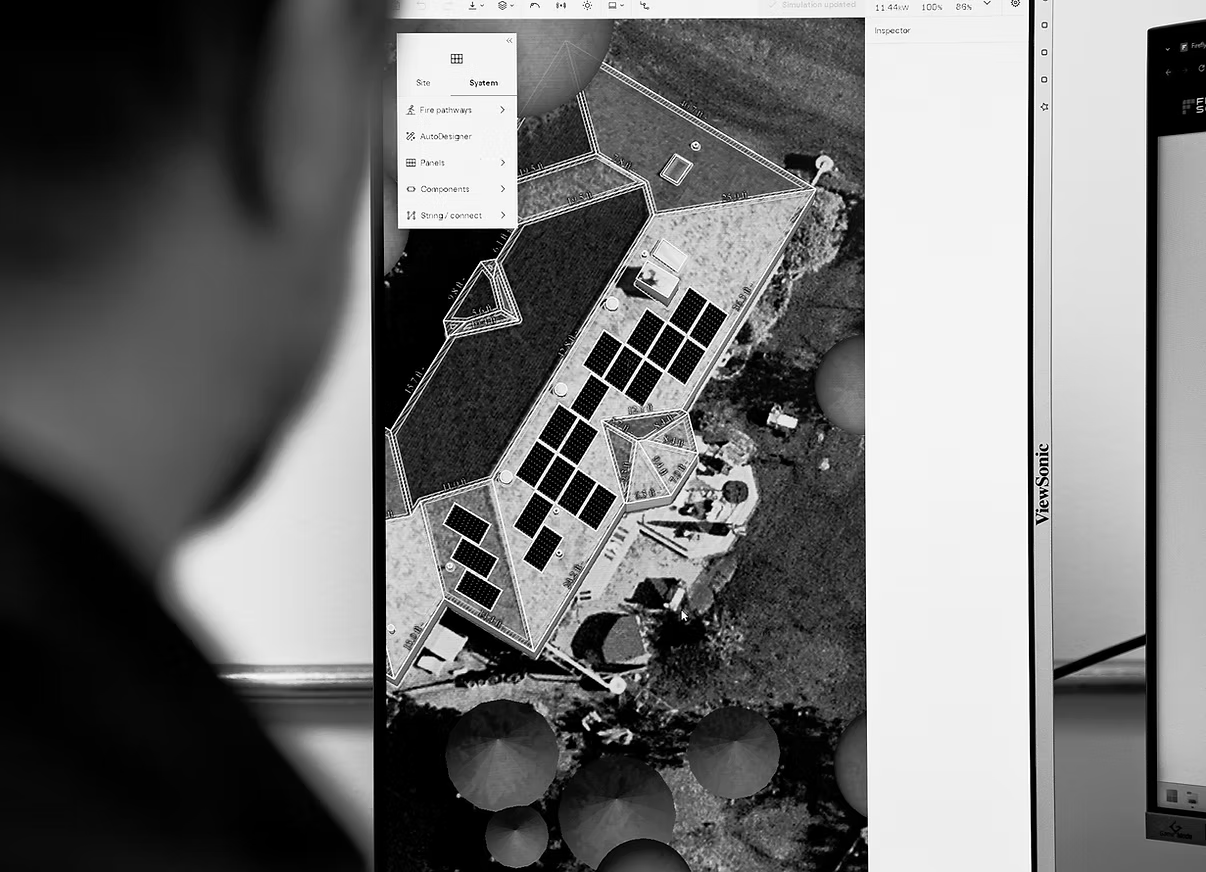Open String / connect submenu
Image resolution: width=1206 pixels, height=872 pixels.
click(456, 215)
